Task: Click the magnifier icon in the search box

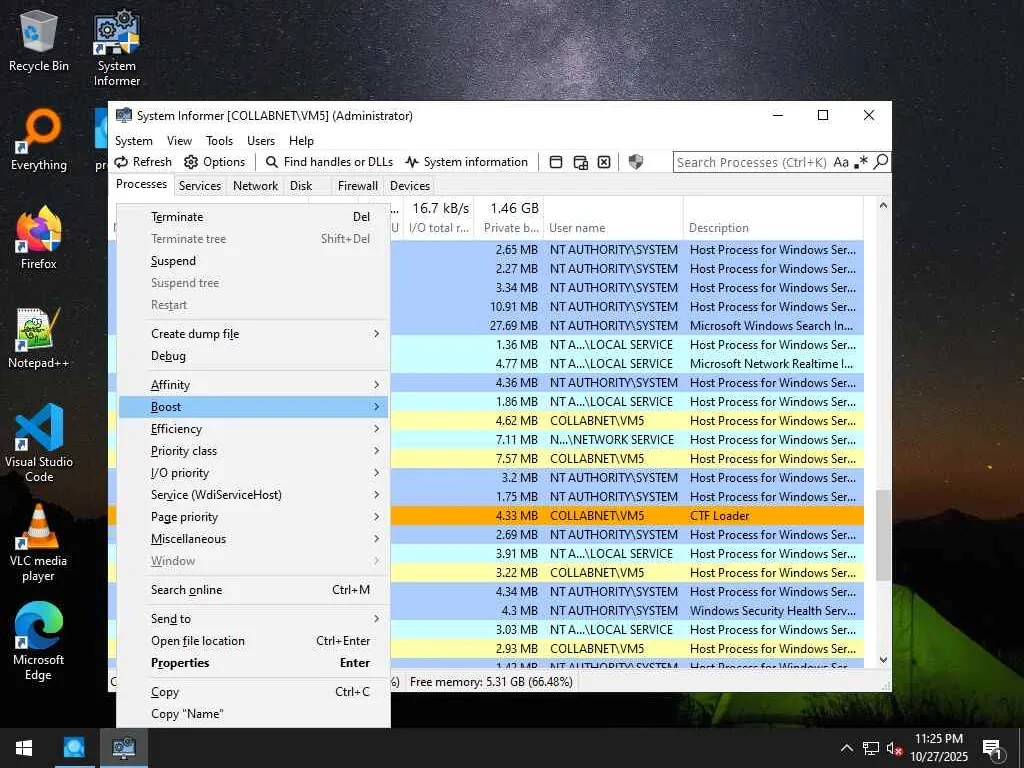Action: point(880,161)
